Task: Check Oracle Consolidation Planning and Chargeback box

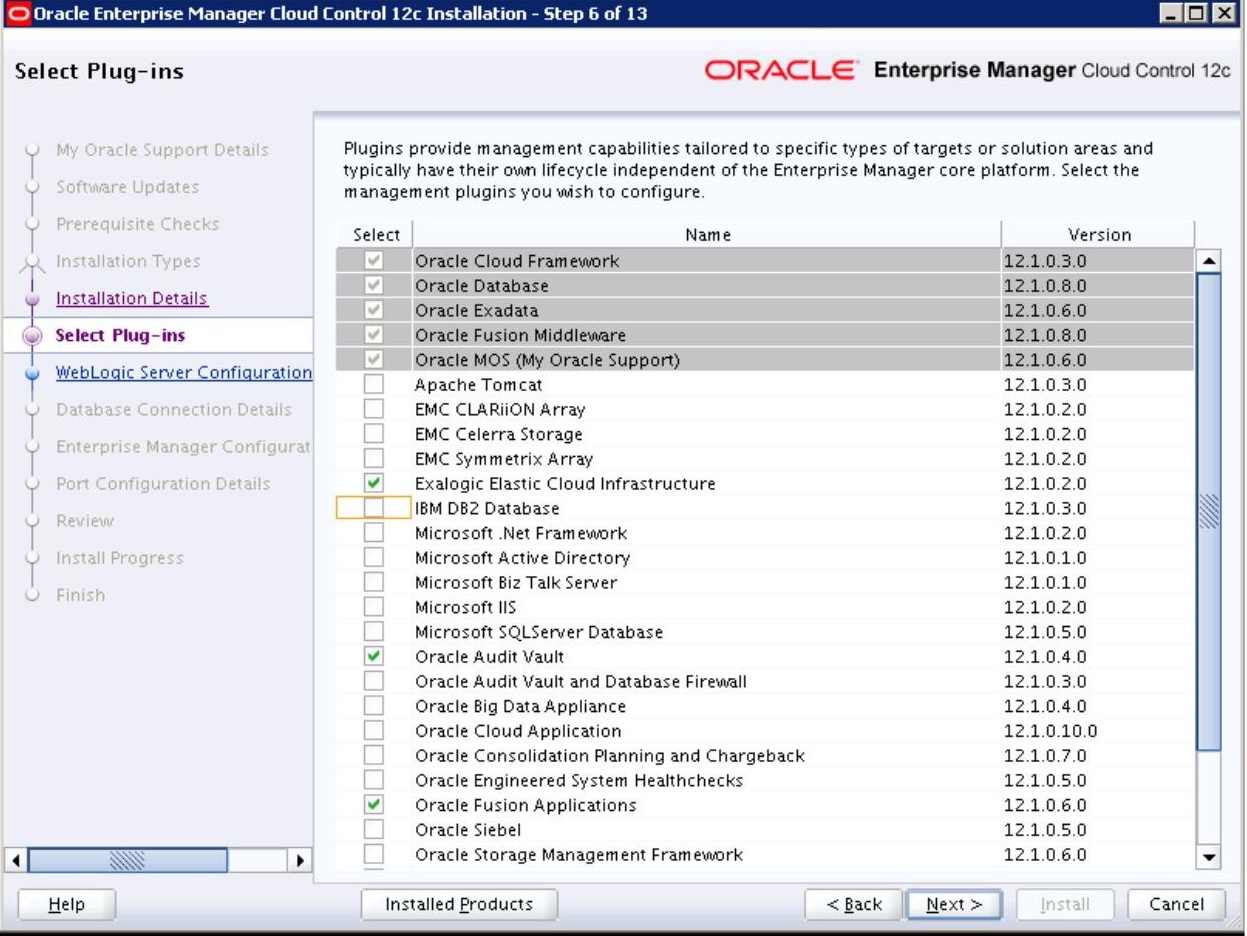Action: tap(373, 755)
